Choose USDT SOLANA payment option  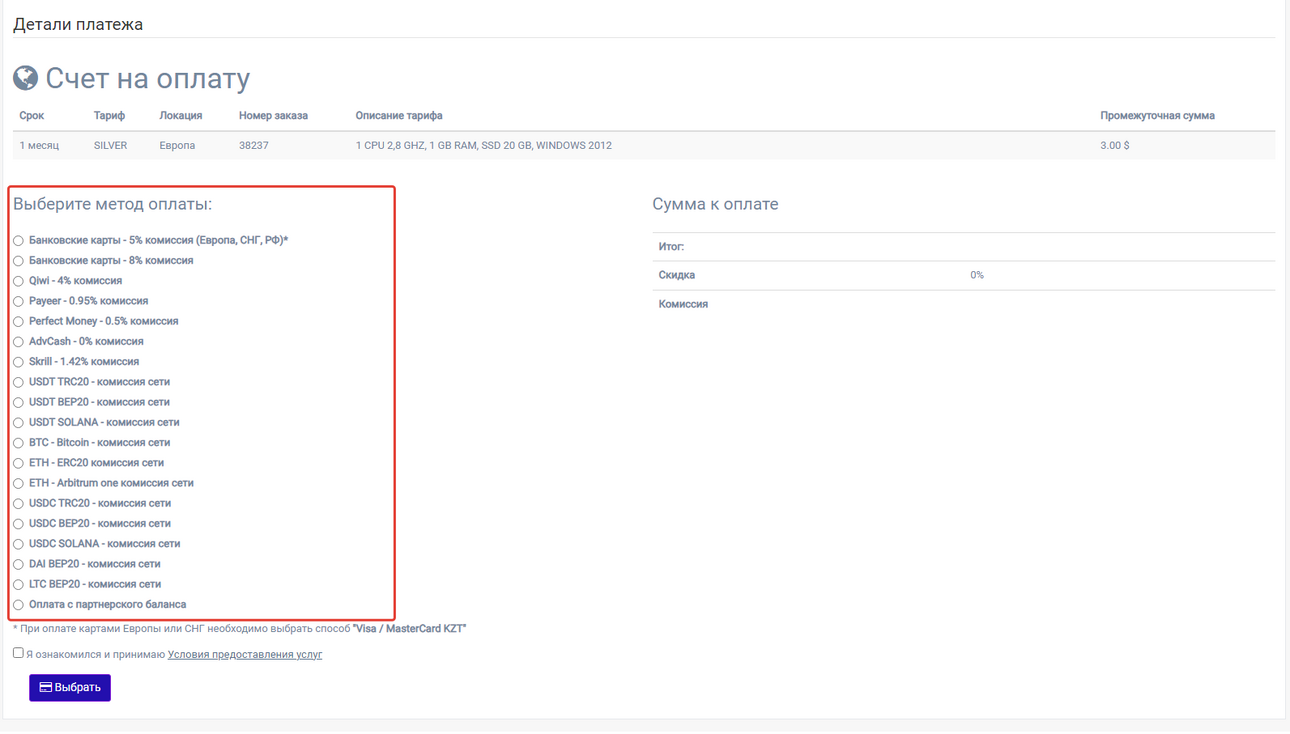pos(18,423)
